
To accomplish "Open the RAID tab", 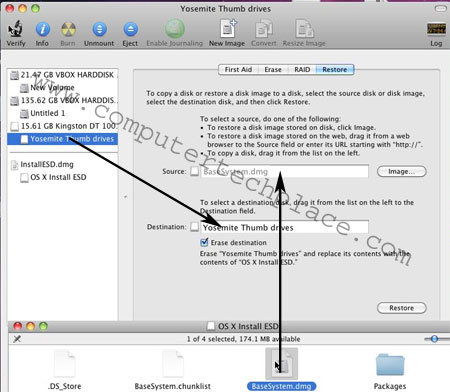I will tap(302, 70).
